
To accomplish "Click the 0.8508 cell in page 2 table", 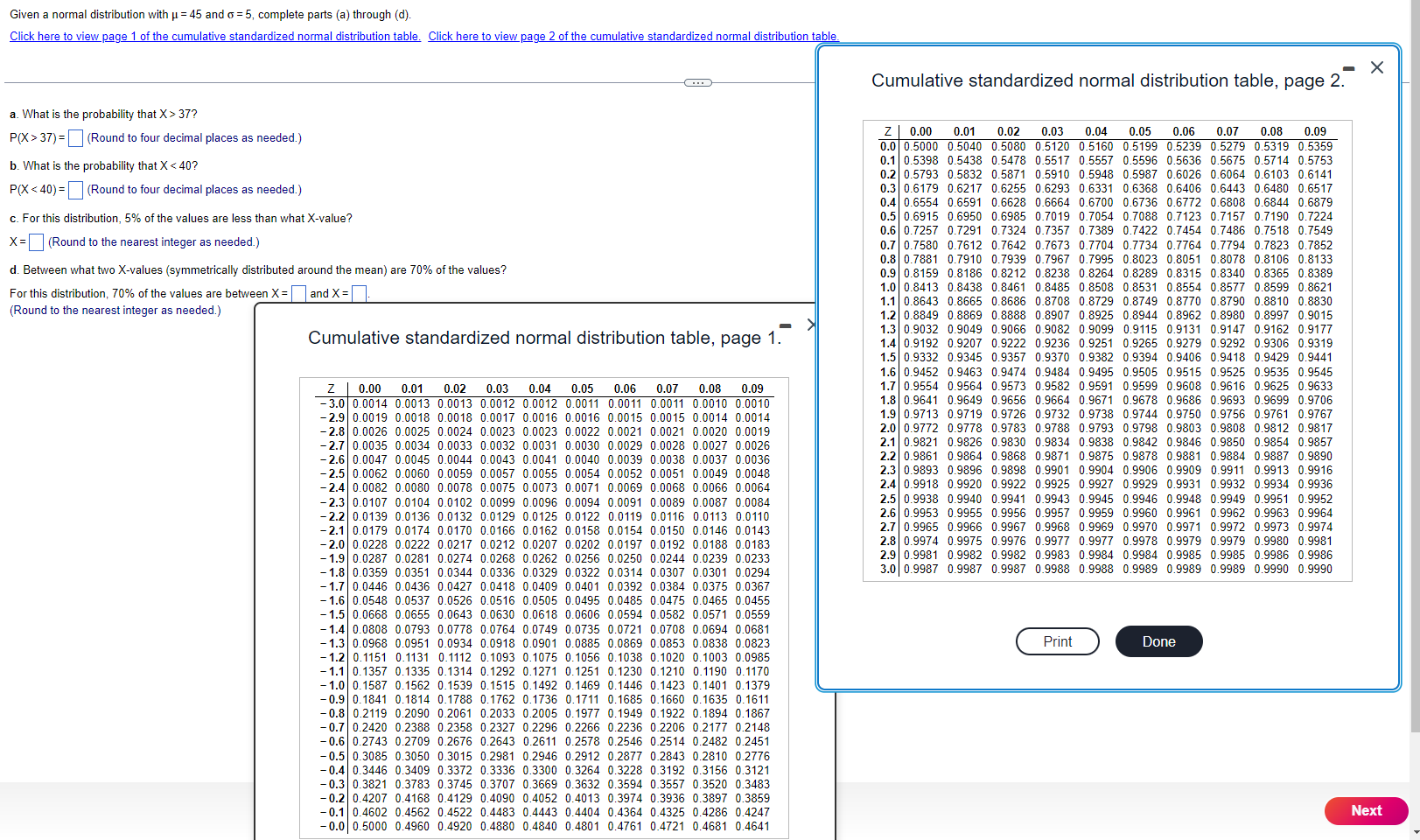I will [x=1096, y=287].
